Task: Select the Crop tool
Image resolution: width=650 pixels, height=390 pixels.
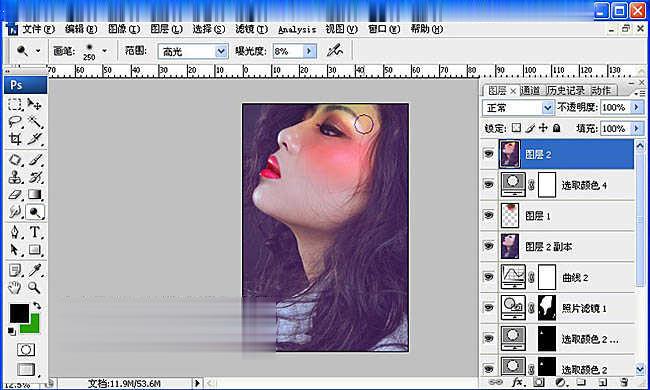Action: (15, 138)
